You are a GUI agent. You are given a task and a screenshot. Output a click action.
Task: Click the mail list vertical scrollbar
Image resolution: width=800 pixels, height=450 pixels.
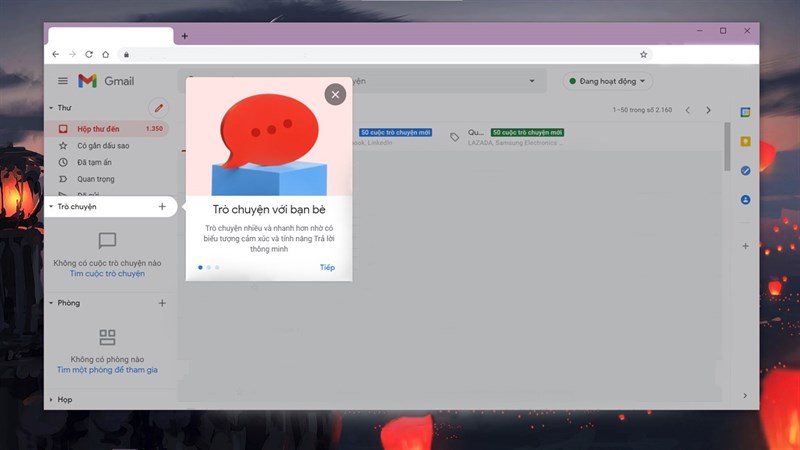point(727,147)
